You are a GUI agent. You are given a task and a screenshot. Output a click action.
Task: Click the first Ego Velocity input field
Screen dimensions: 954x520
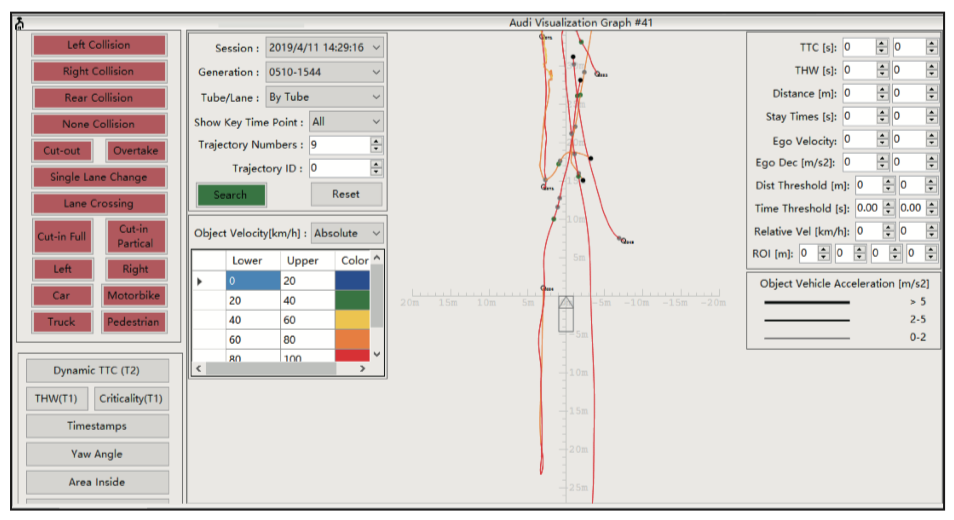click(x=859, y=139)
